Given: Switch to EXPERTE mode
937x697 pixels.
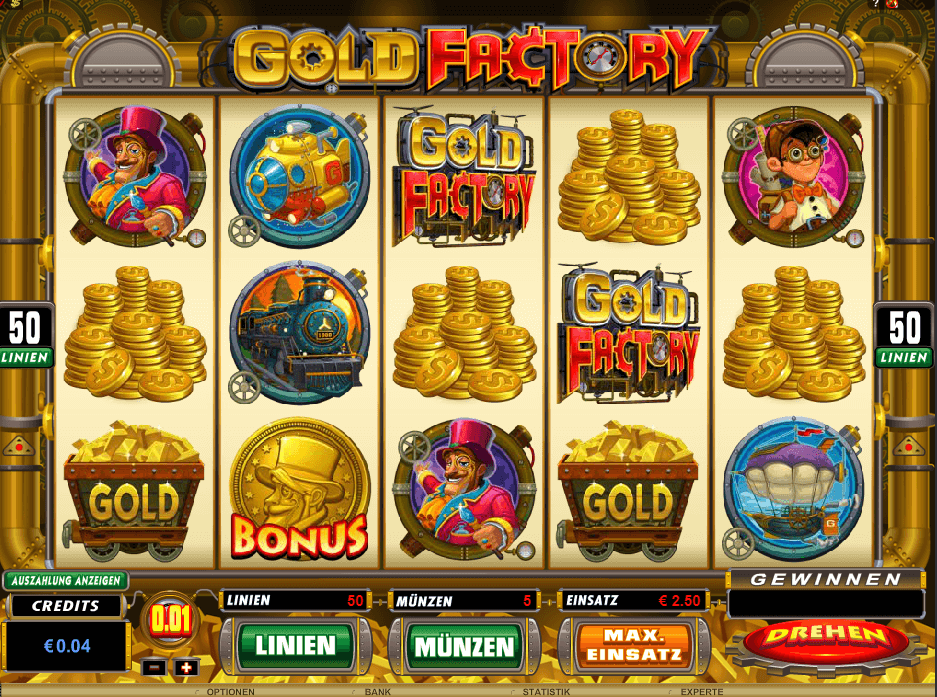Looking at the screenshot, I should coord(701,692).
